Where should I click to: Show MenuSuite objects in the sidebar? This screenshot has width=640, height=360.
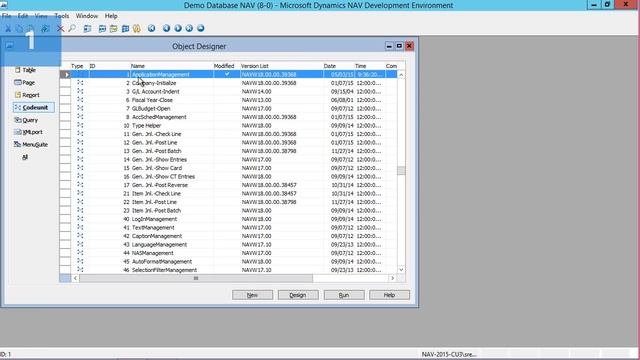coord(31,144)
